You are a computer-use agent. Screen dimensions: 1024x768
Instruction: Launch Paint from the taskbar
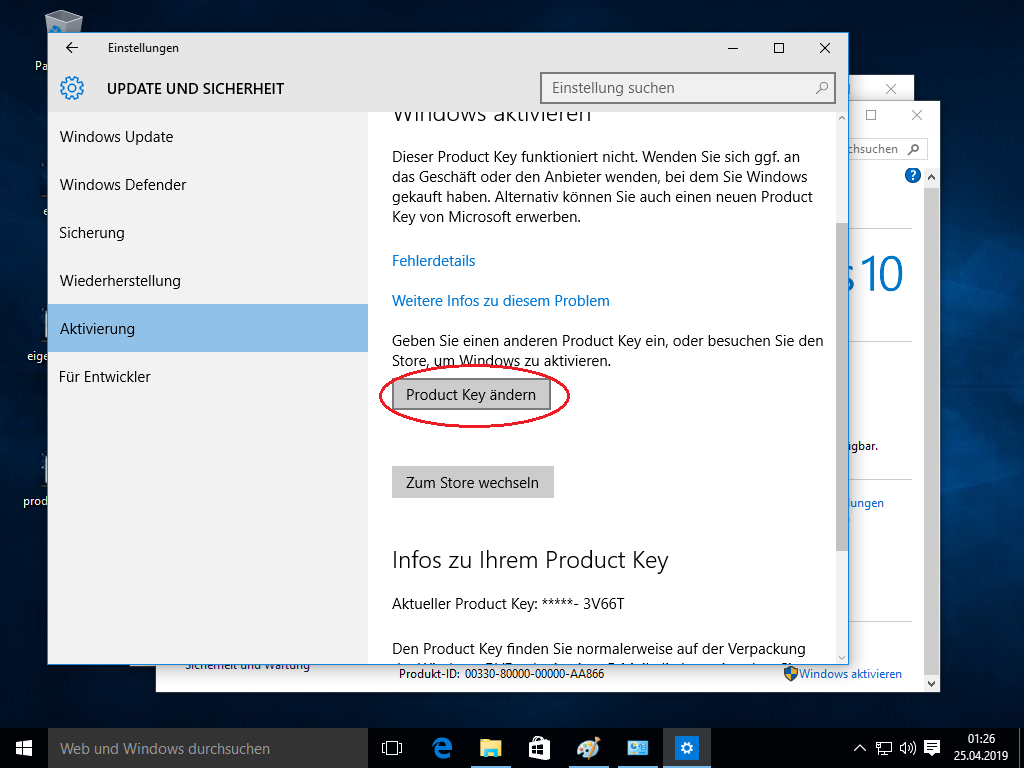[x=588, y=747]
